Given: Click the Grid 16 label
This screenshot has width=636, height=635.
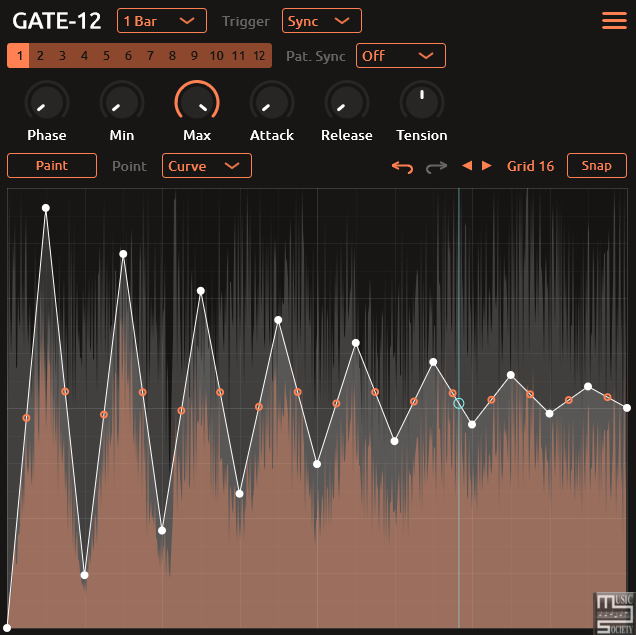Looking at the screenshot, I should coord(530,166).
